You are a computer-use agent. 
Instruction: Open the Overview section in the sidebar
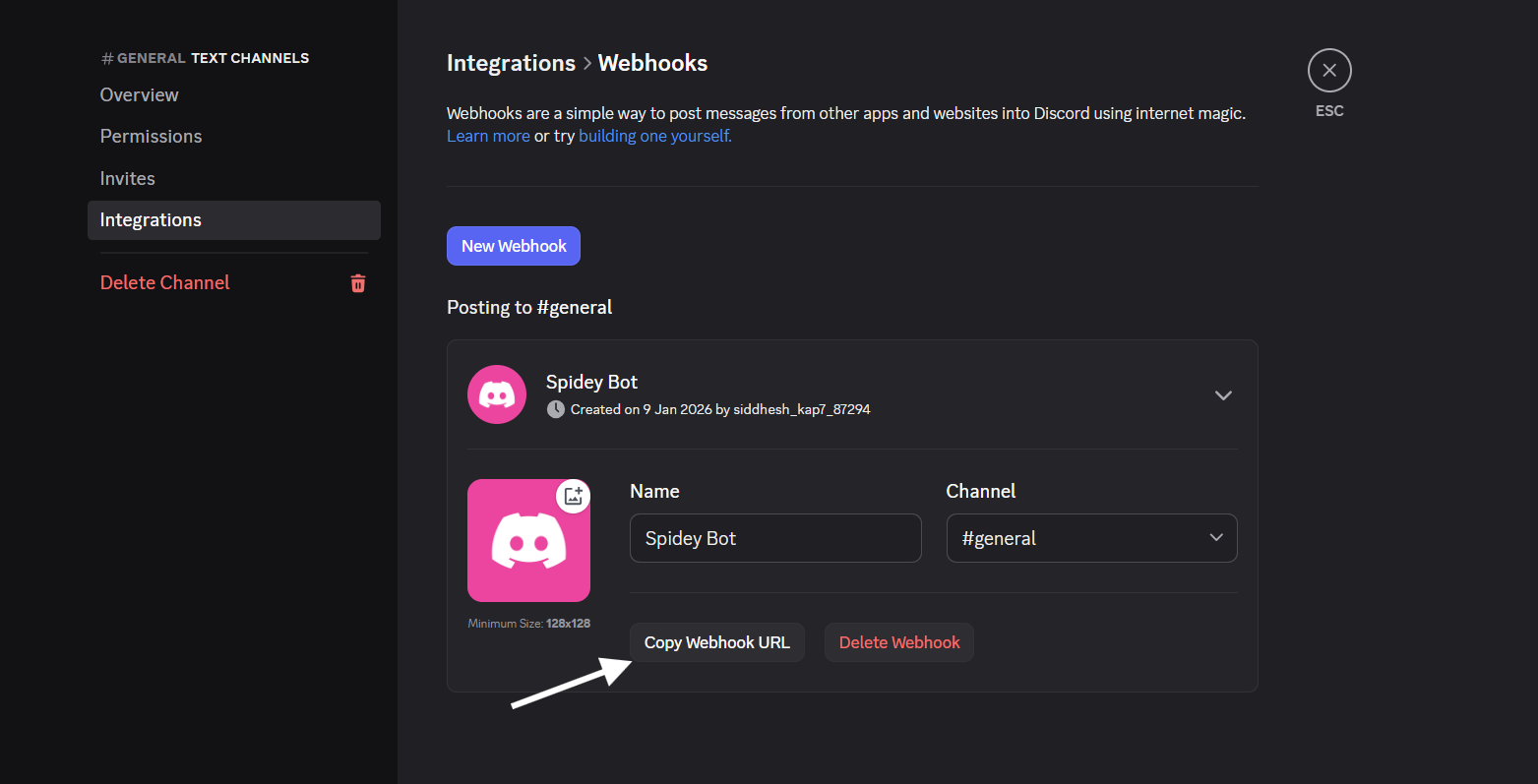[139, 94]
